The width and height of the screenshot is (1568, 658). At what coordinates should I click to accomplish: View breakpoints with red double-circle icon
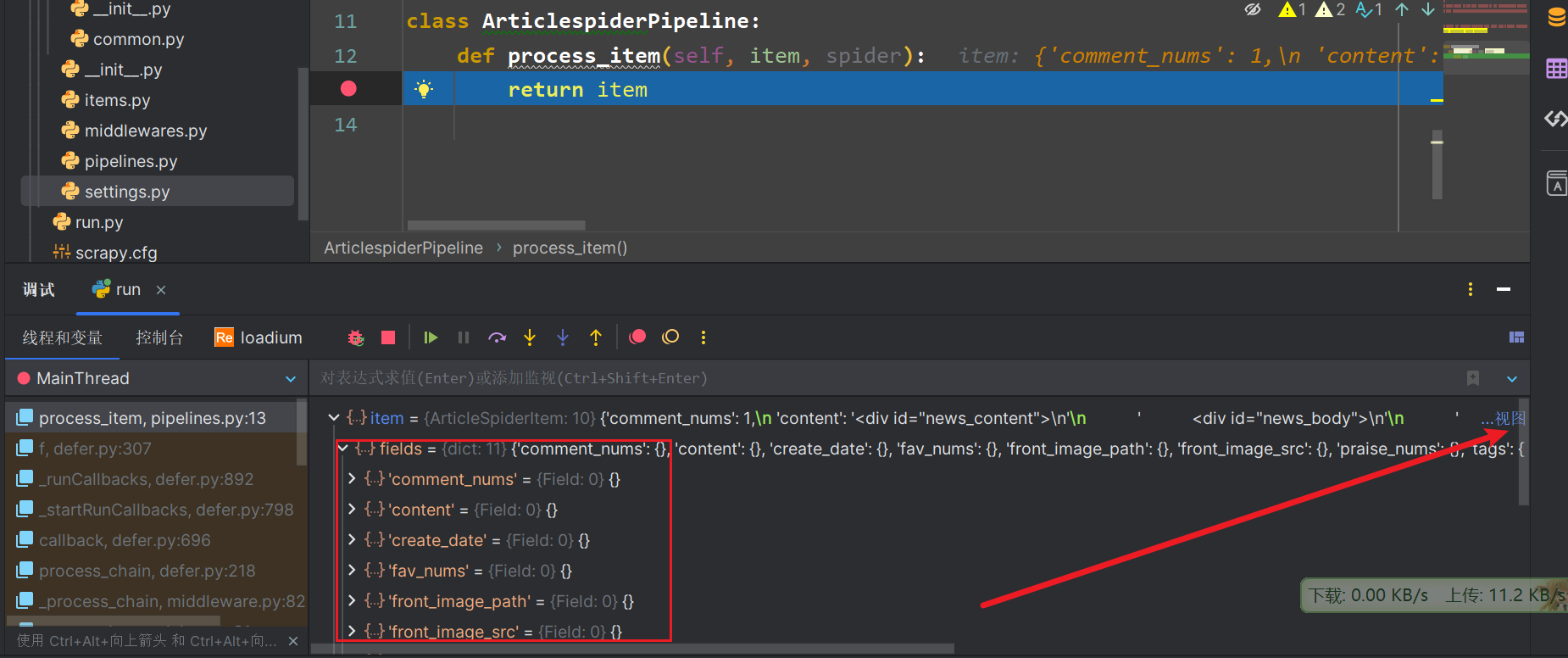[x=637, y=337]
